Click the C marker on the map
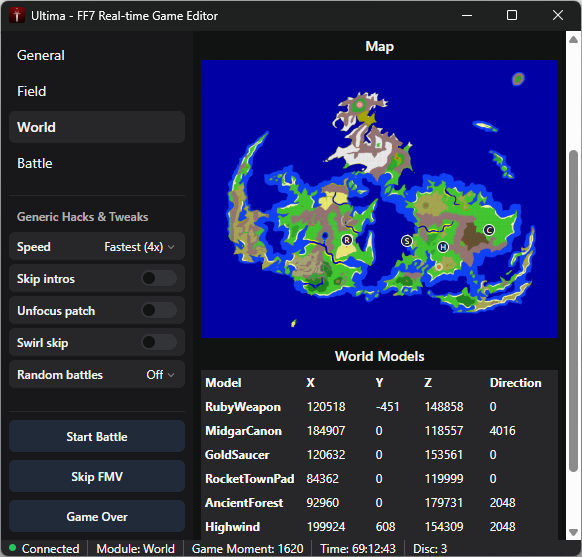 (x=489, y=230)
